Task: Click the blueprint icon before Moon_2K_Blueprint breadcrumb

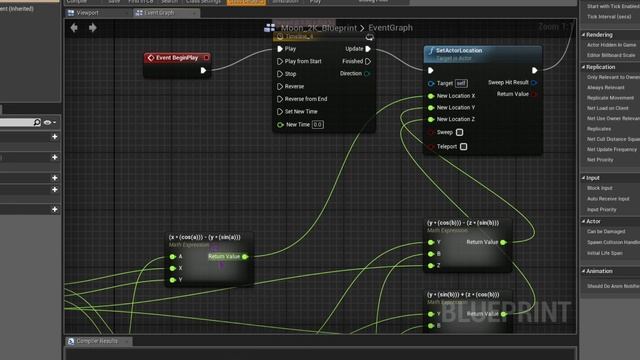Action: tap(269, 28)
